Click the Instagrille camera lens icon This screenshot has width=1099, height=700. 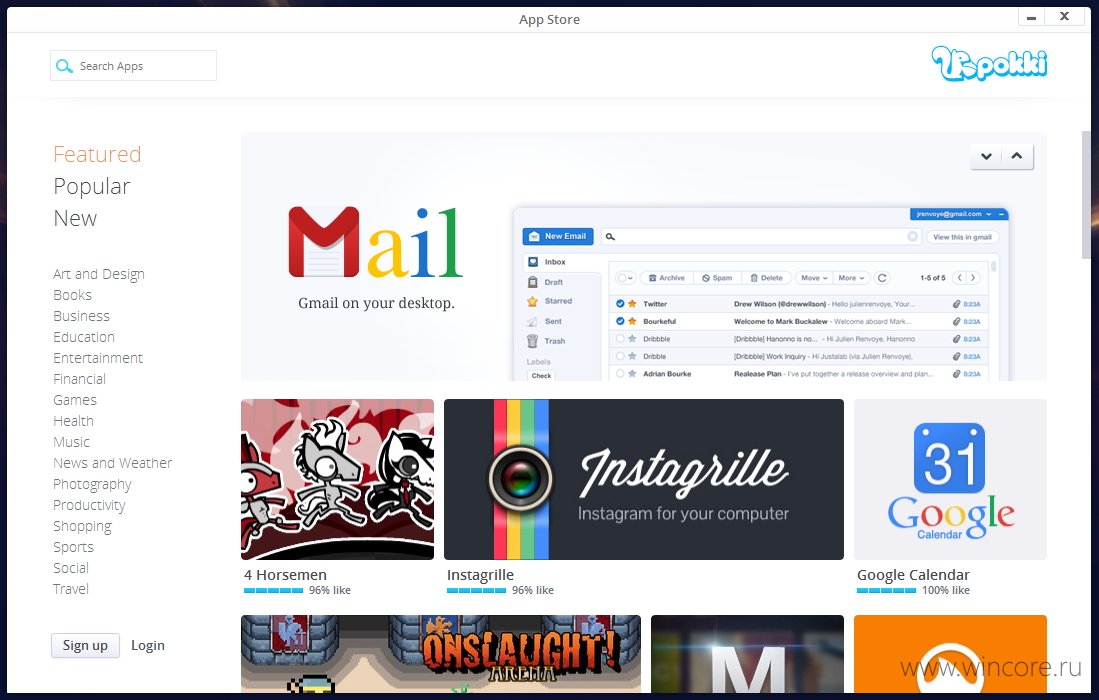(520, 479)
